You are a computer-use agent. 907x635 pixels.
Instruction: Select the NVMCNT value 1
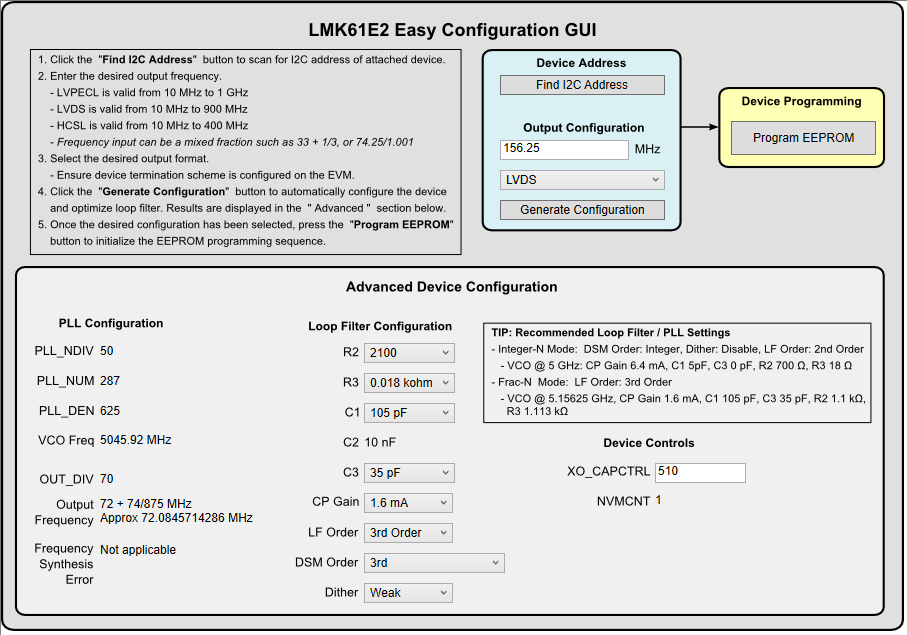pos(658,500)
